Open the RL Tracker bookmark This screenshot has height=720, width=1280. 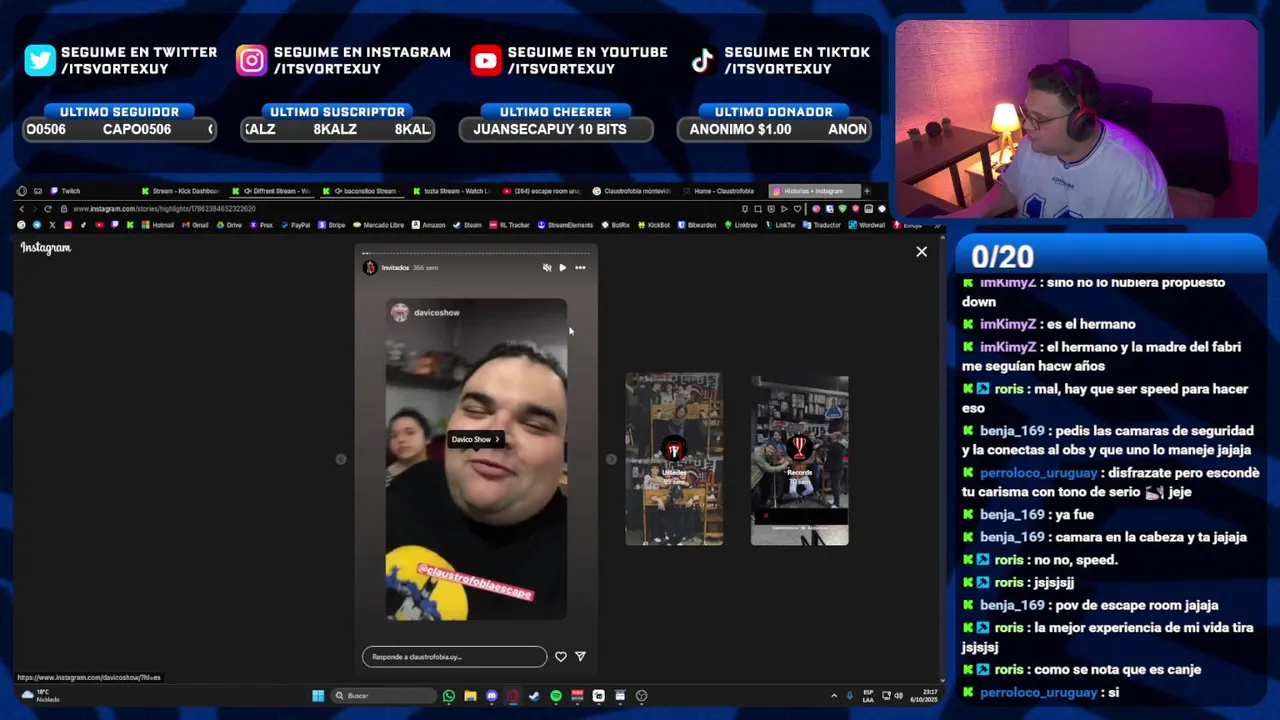pos(510,225)
